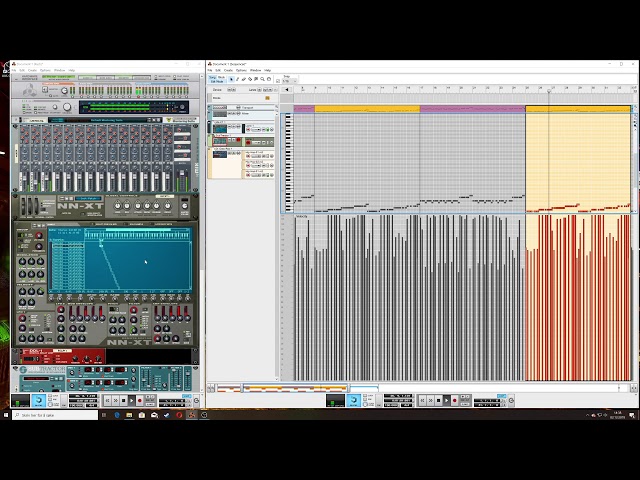This screenshot has height=480, width=640.
Task: Enable the Snap checkbox in sequencer toolbar
Action: point(278,81)
